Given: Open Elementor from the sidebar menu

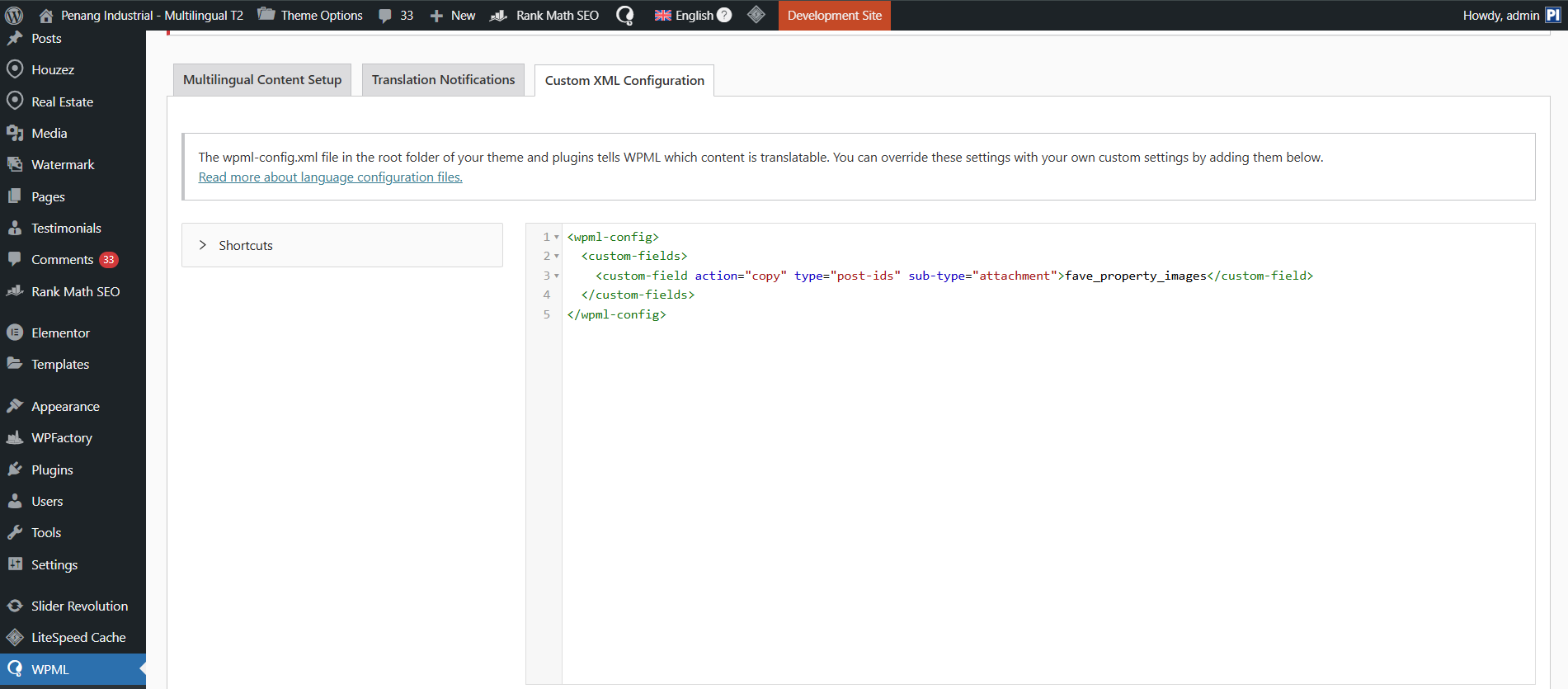Looking at the screenshot, I should coord(60,333).
